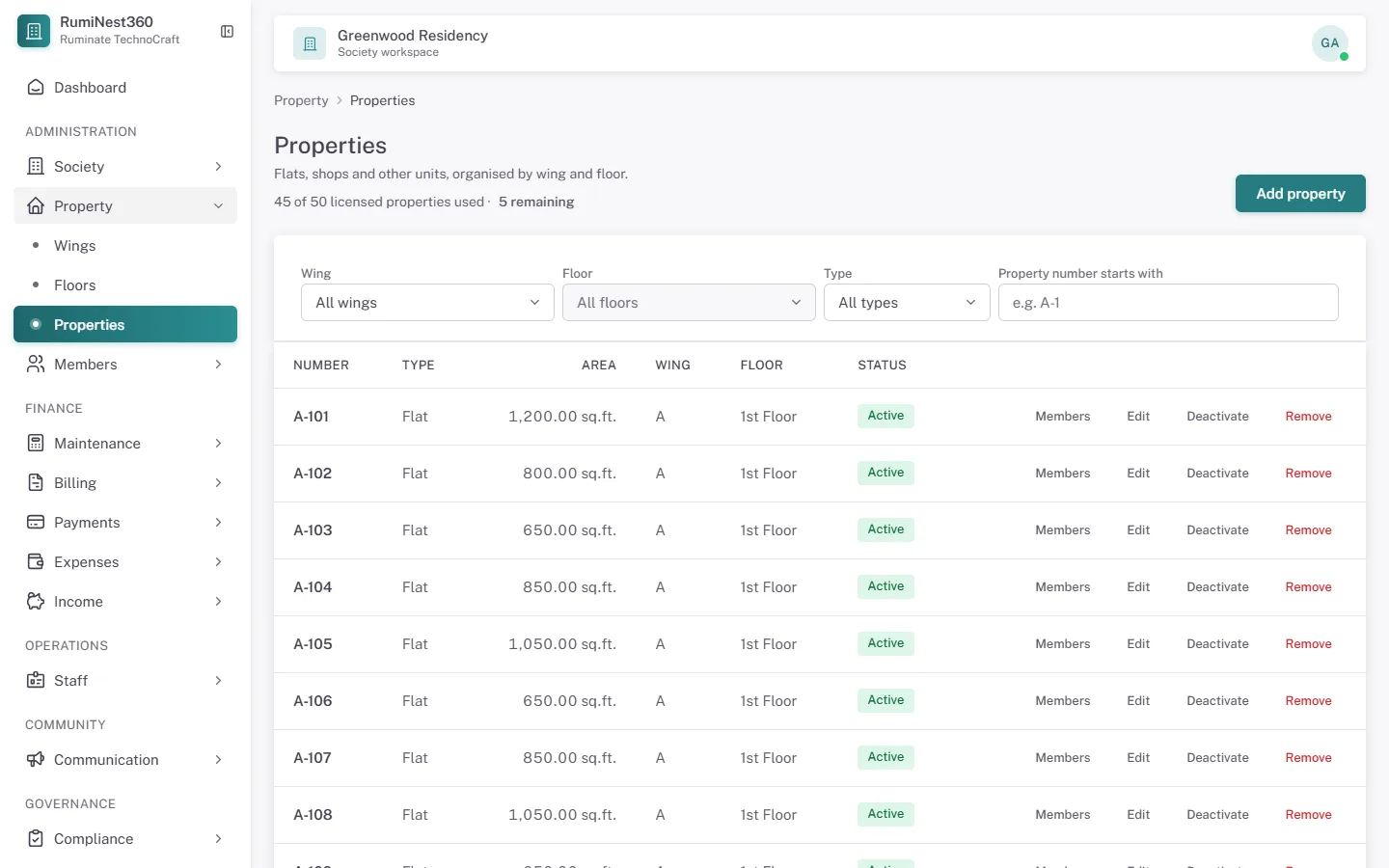Click the Greenwood Residency workspace icon
1389x868 pixels.
coord(310,43)
